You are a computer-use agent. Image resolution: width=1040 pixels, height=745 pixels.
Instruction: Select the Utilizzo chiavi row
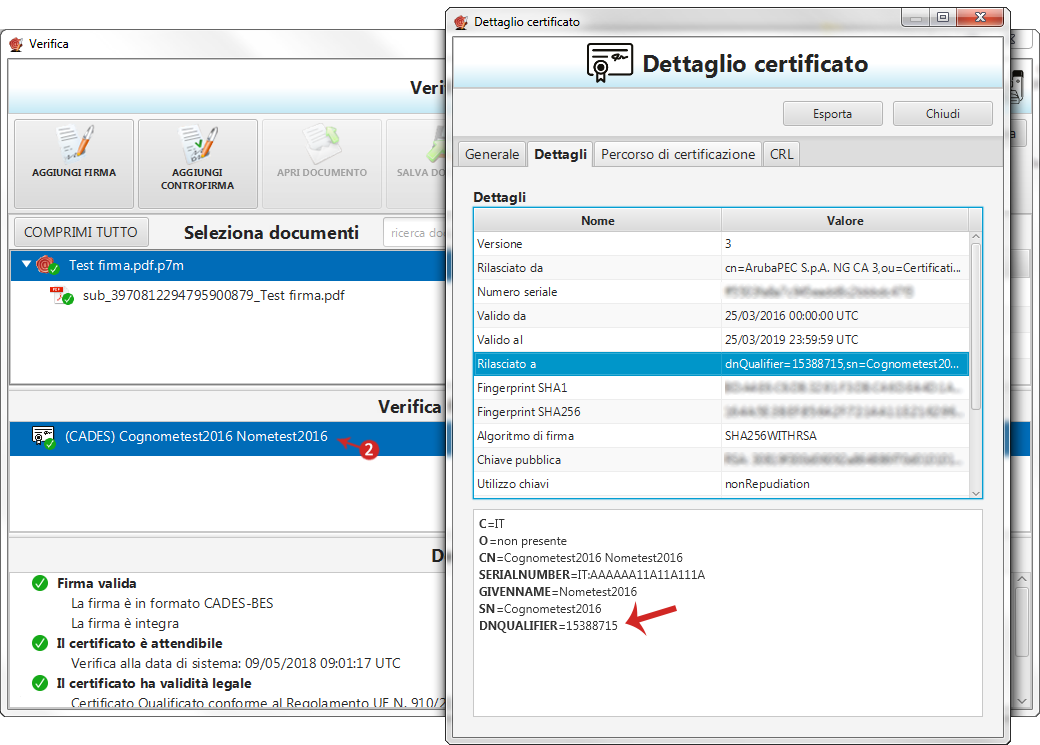[722, 484]
